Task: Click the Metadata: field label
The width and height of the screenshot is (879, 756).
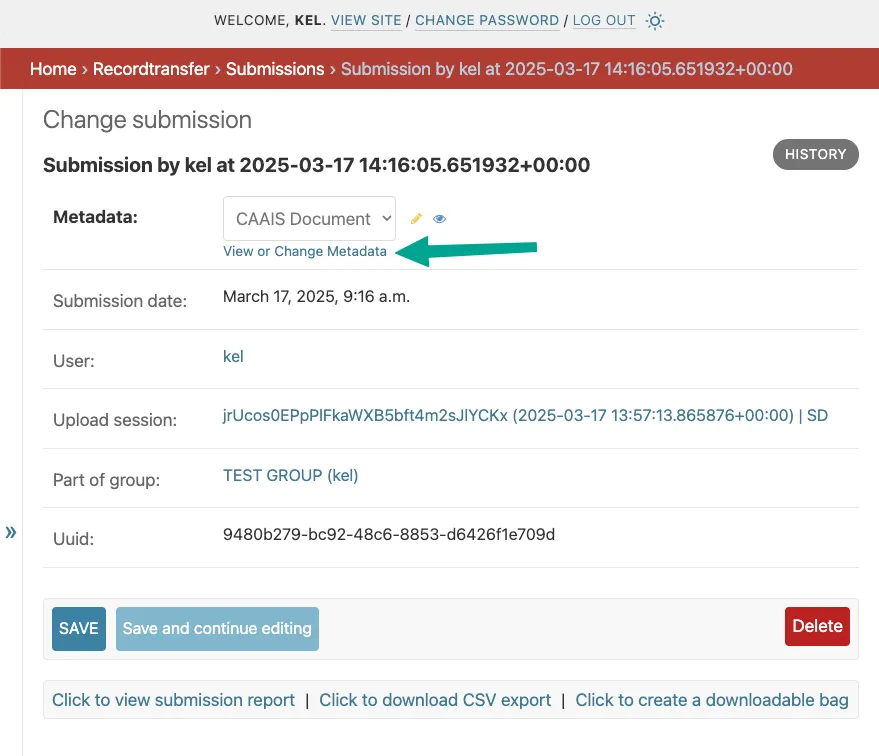Action: [x=95, y=217]
